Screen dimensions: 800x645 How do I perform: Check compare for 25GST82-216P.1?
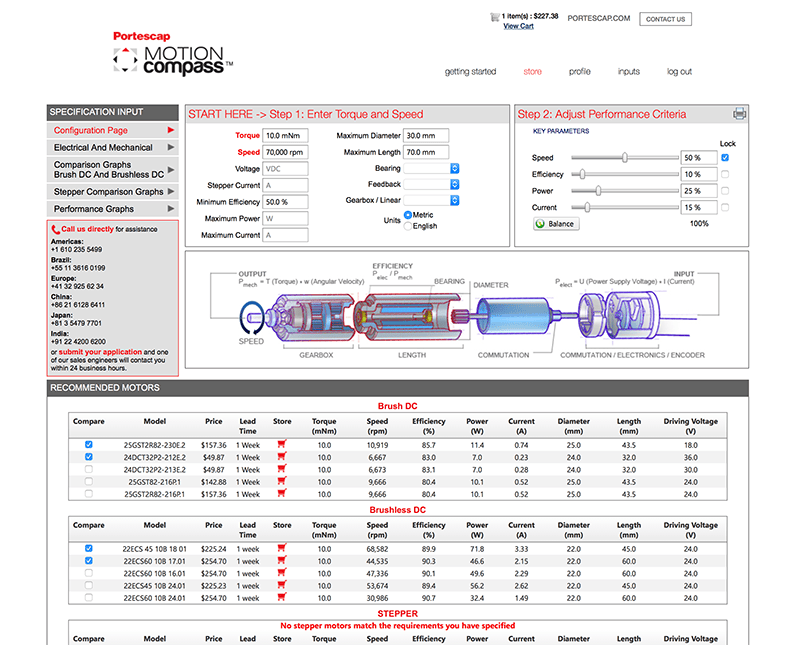(x=89, y=481)
